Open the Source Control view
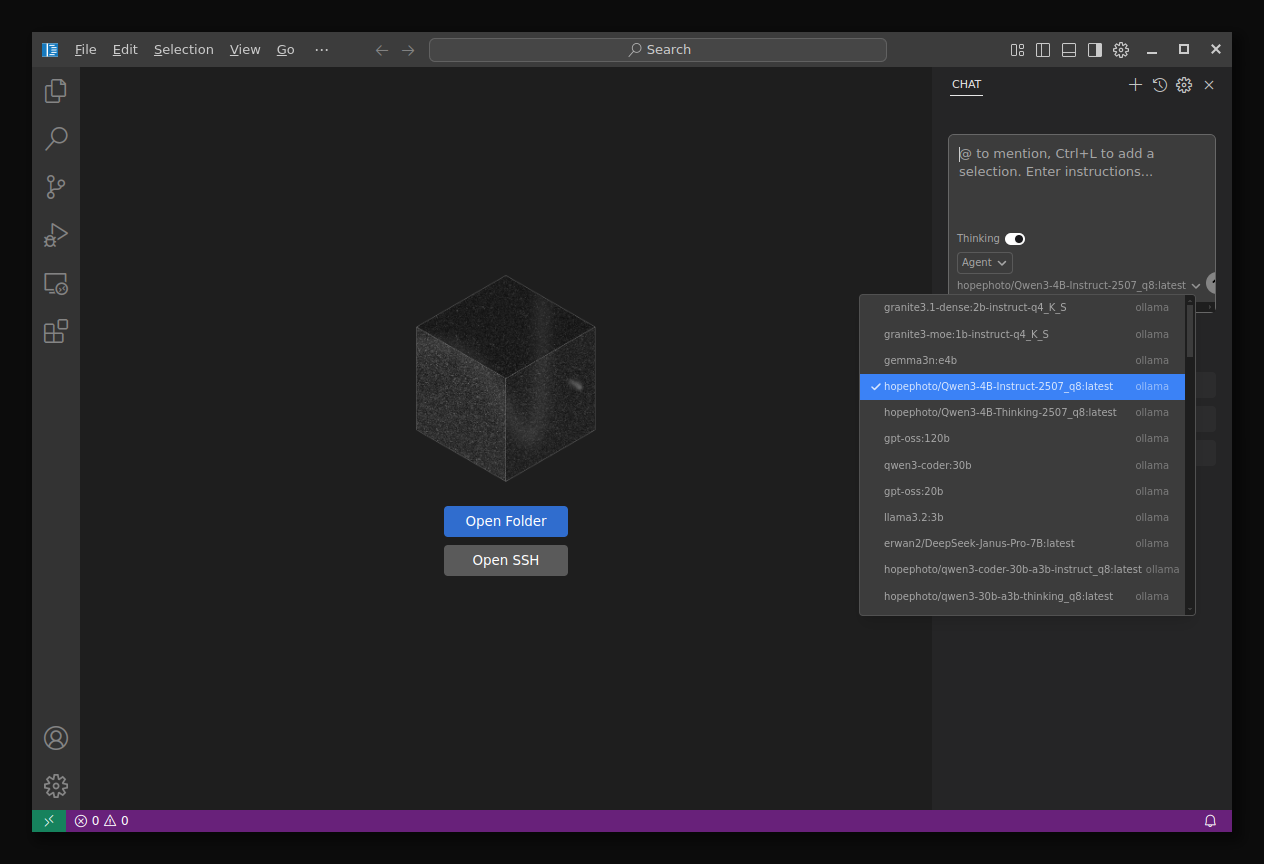The height and width of the screenshot is (864, 1264). coord(56,186)
